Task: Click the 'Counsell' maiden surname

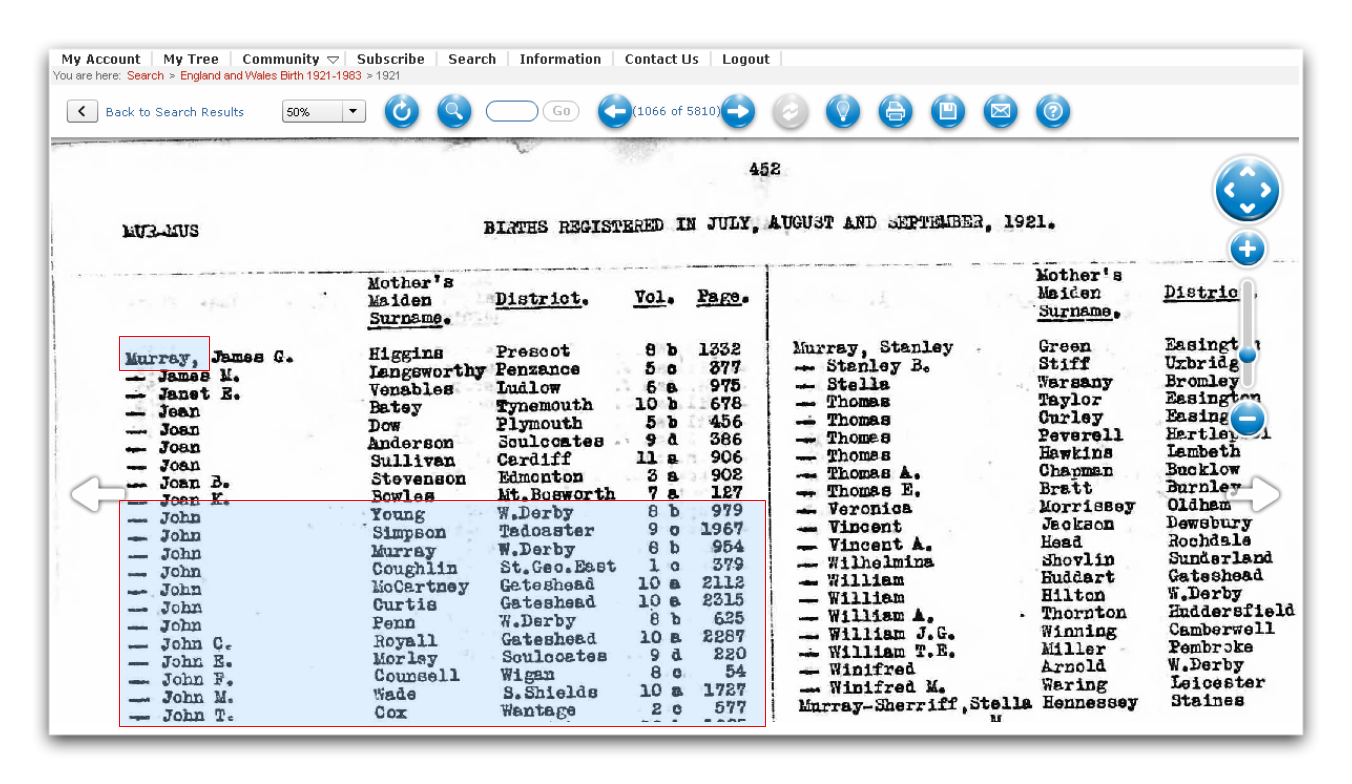Action: click(x=416, y=676)
